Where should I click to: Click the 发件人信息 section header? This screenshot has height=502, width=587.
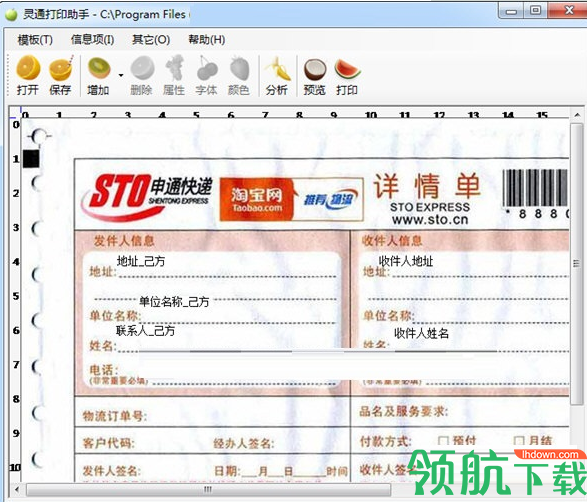[x=124, y=241]
